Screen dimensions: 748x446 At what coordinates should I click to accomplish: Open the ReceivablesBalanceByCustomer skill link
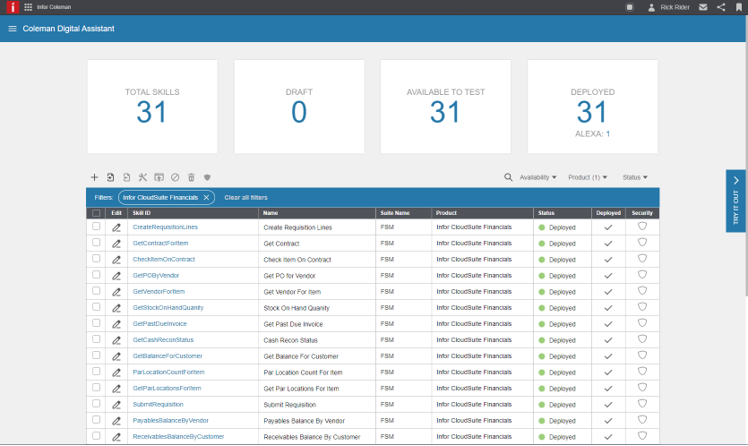pos(178,436)
